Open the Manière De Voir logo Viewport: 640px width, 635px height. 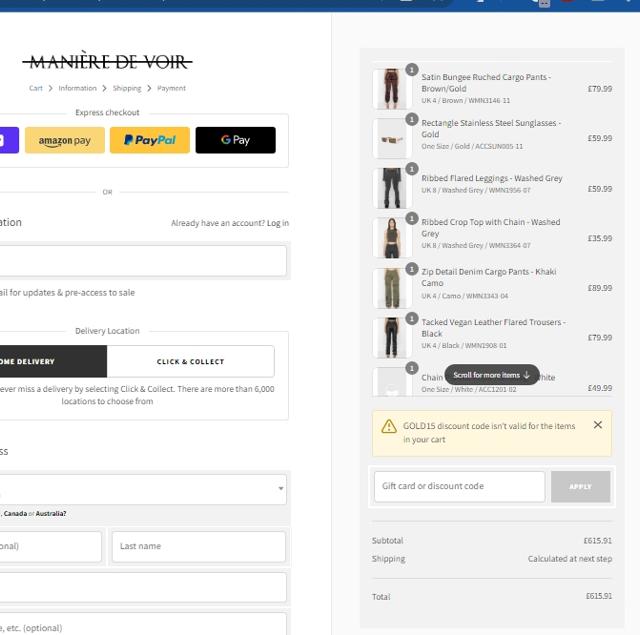(x=107, y=62)
